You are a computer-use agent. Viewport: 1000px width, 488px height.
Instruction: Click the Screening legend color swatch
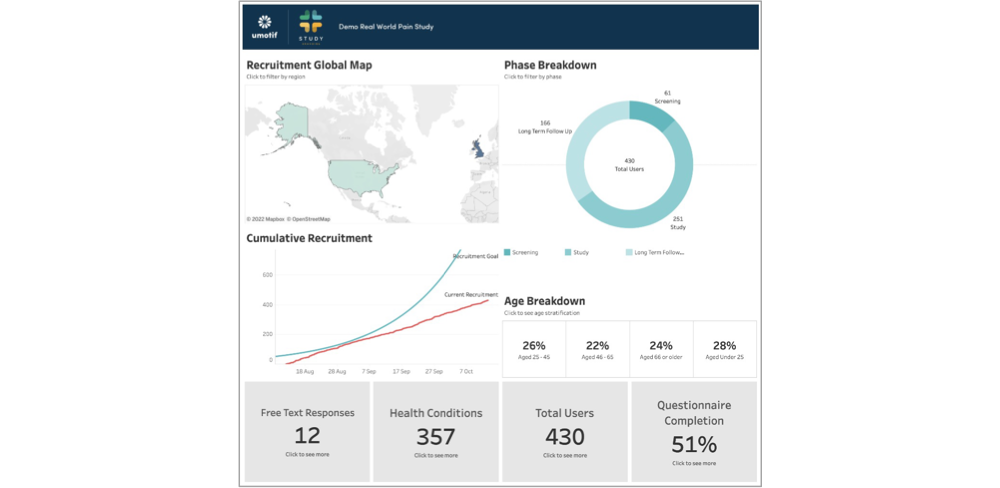pyautogui.click(x=508, y=253)
